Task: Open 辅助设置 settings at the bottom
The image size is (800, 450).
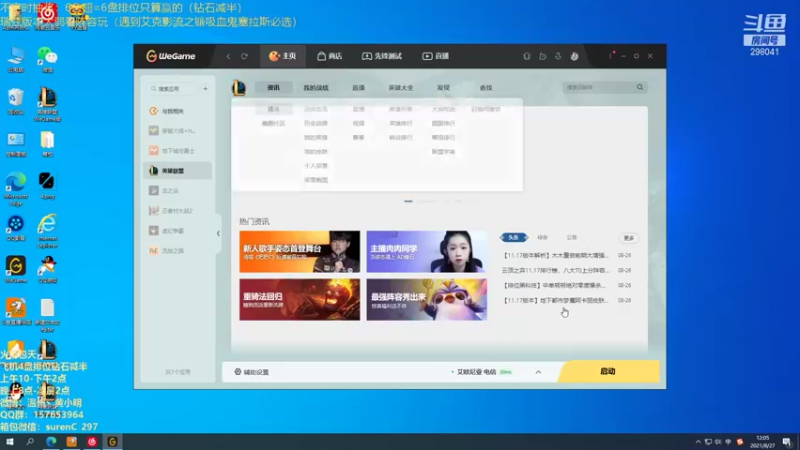Action: tap(252, 372)
